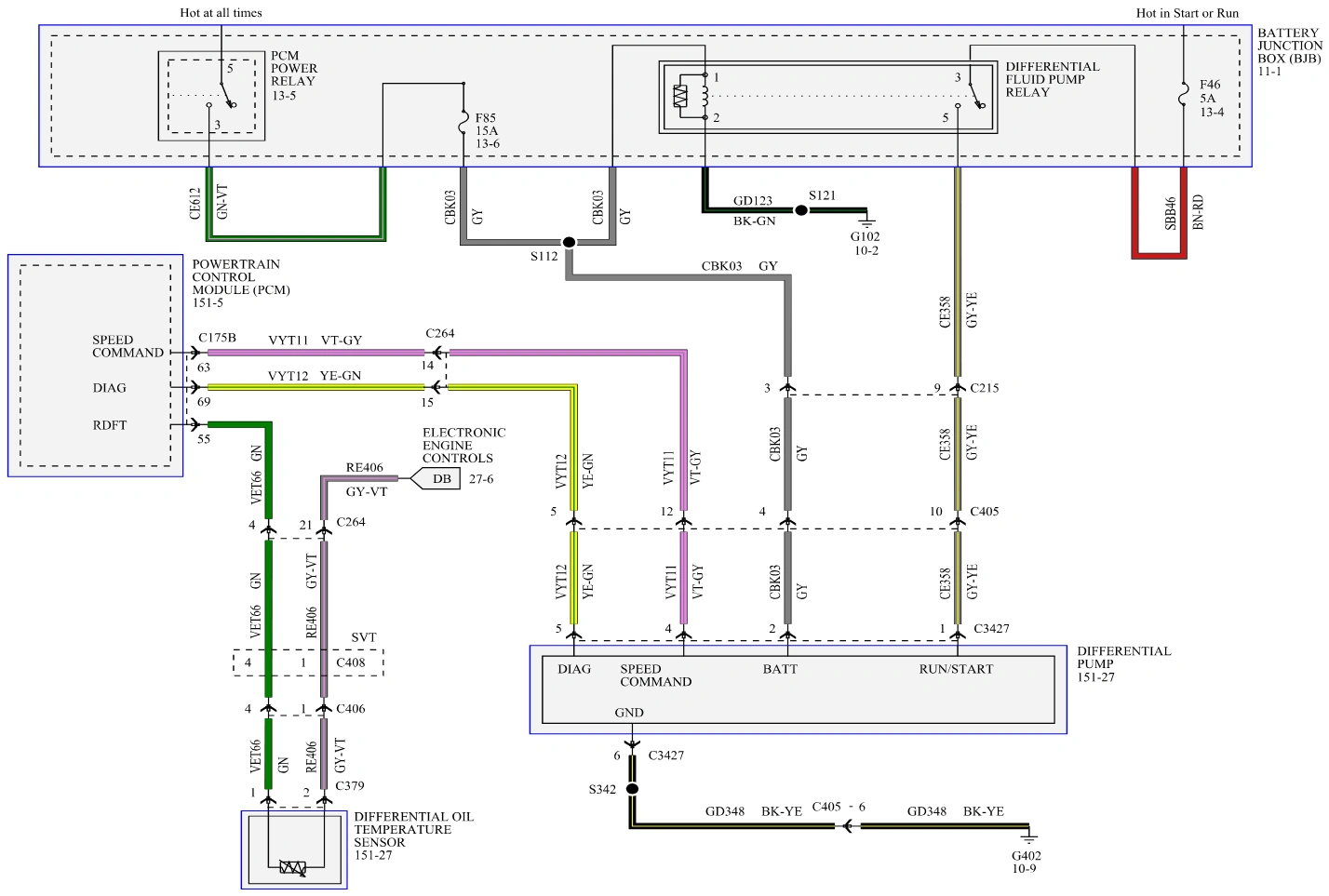Click "GND" in the differential pump box

point(629,713)
